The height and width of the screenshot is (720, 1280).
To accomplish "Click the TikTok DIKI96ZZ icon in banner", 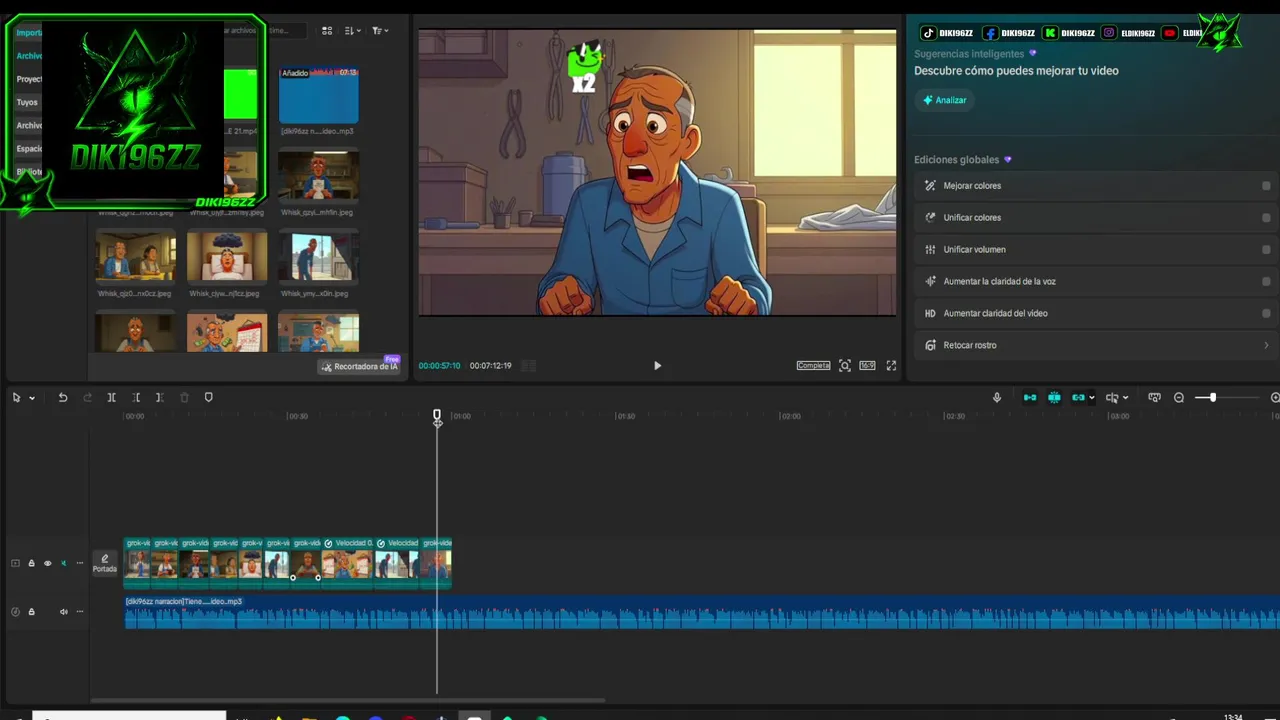I will coord(928,33).
